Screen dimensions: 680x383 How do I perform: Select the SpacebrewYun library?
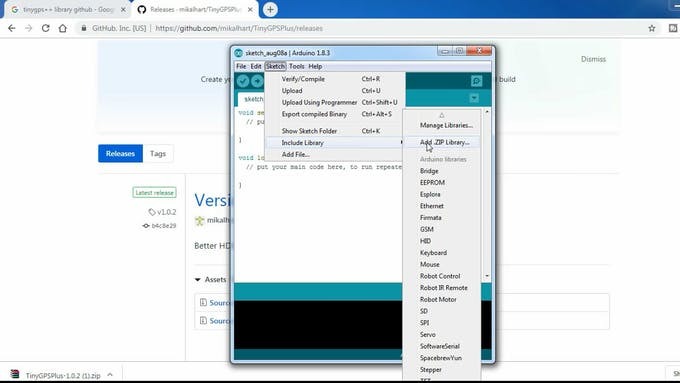[x=441, y=358]
